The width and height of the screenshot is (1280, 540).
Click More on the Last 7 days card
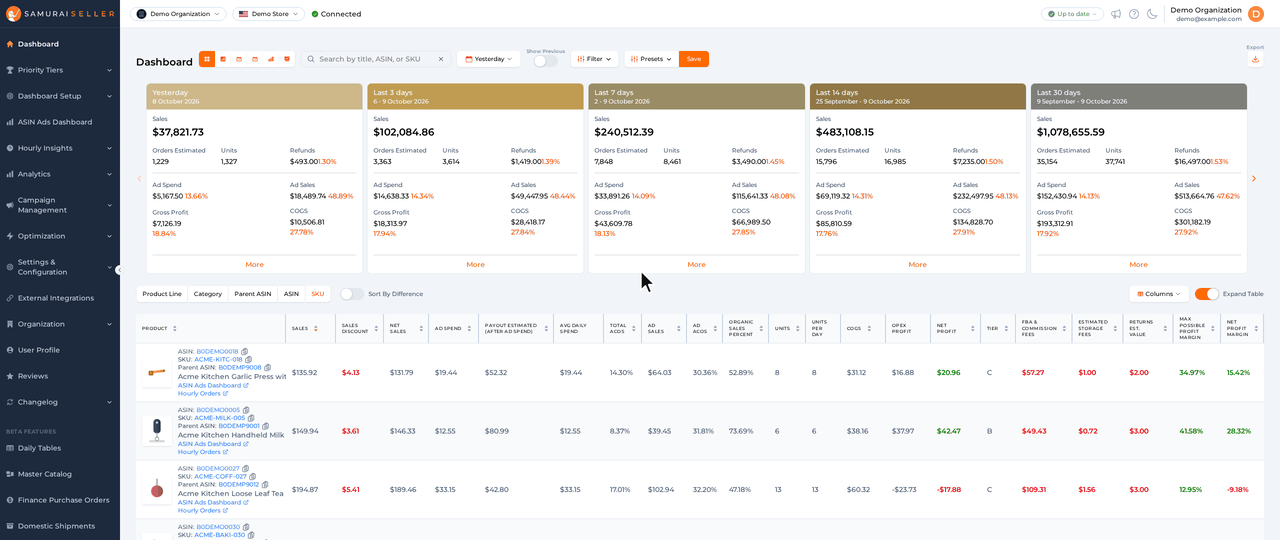pos(696,265)
